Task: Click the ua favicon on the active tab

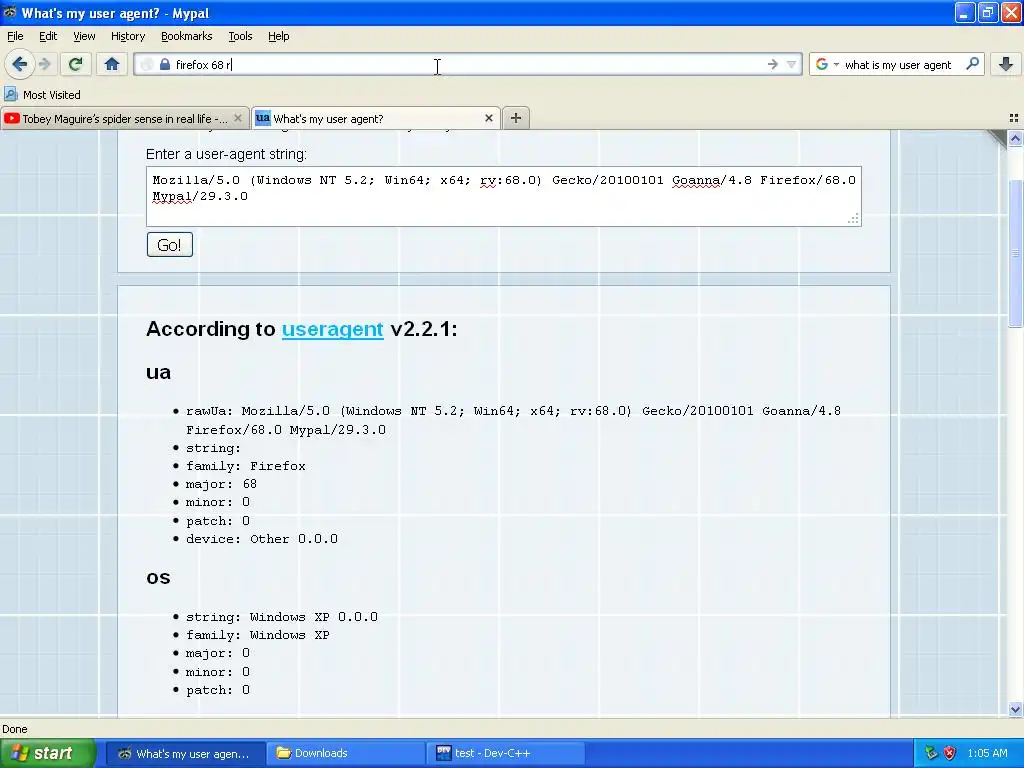Action: pyautogui.click(x=263, y=118)
